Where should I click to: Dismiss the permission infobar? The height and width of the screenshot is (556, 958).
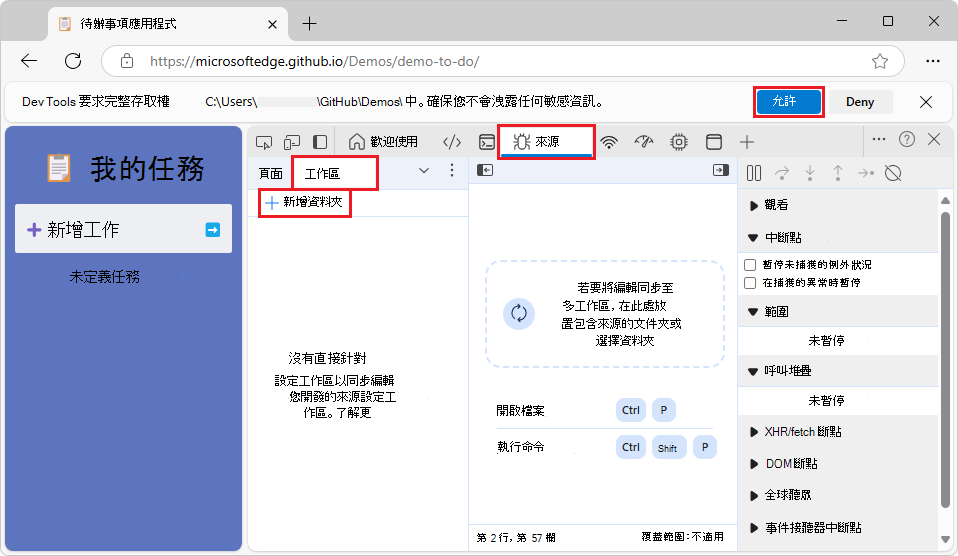coord(926,102)
